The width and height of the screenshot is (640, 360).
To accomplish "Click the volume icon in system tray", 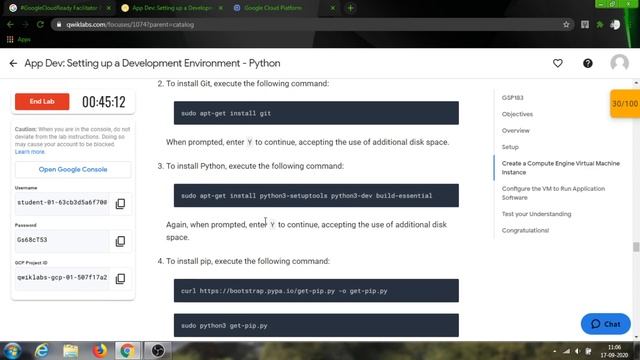I will (x=577, y=351).
